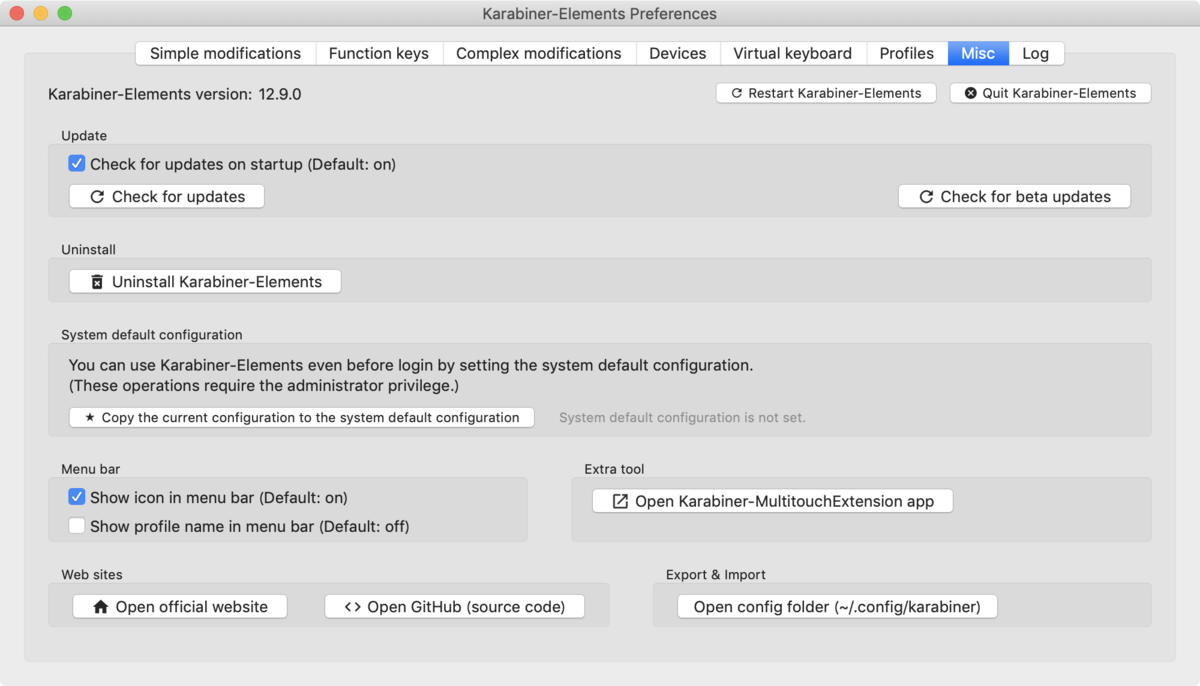This screenshot has width=1200, height=686.
Task: Go to the Devices tab
Action: click(677, 53)
